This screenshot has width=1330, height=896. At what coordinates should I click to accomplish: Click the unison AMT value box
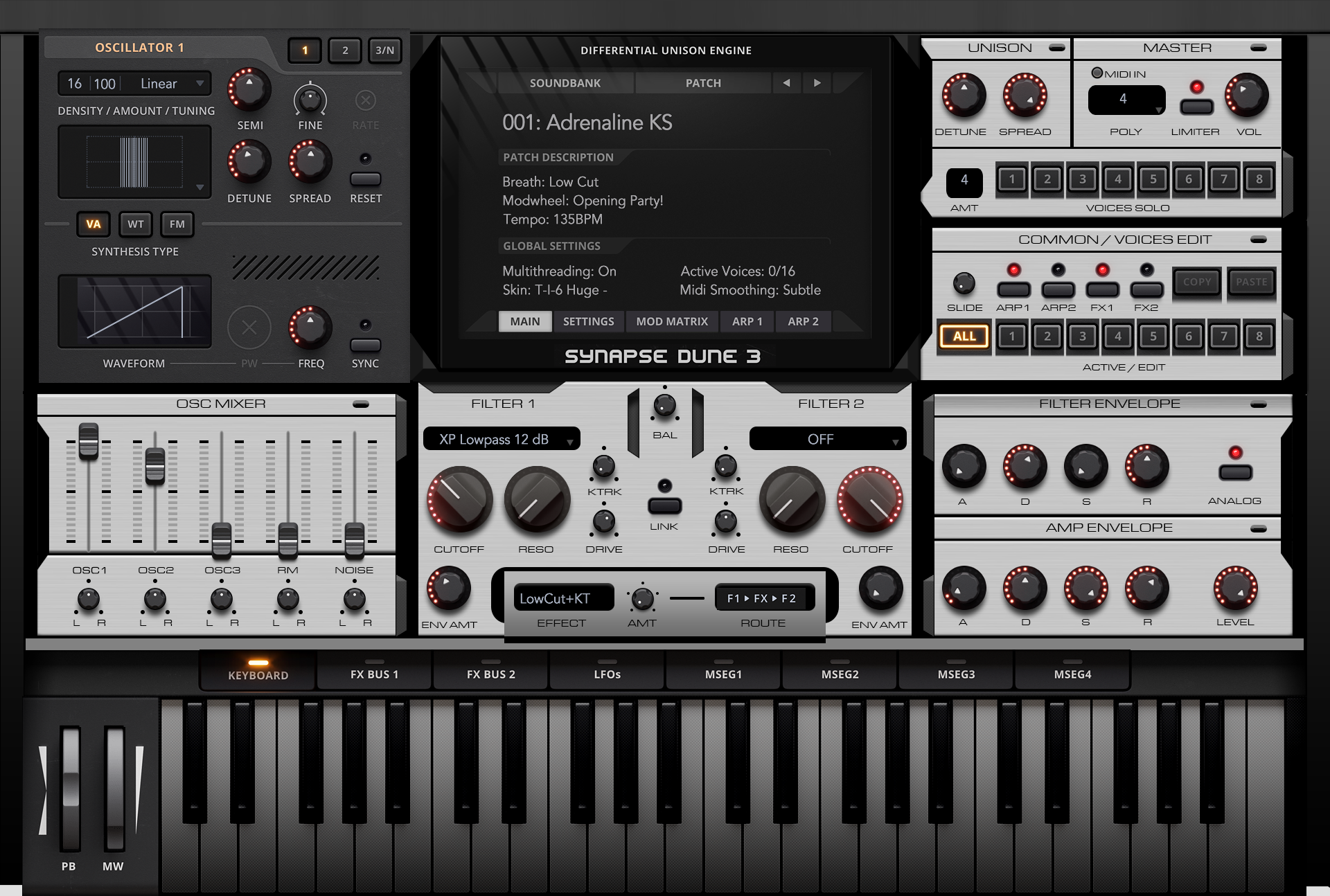(964, 182)
